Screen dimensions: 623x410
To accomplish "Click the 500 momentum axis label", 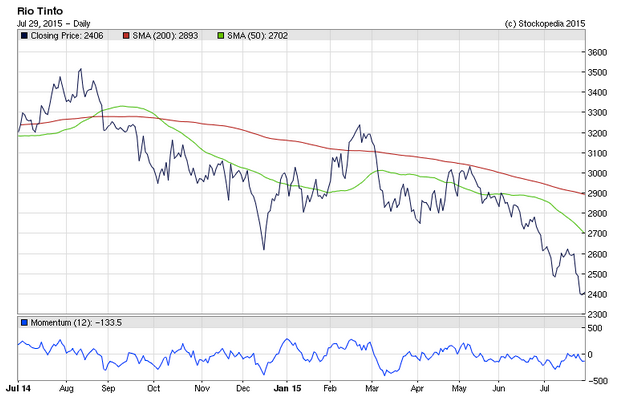I will (x=595, y=328).
